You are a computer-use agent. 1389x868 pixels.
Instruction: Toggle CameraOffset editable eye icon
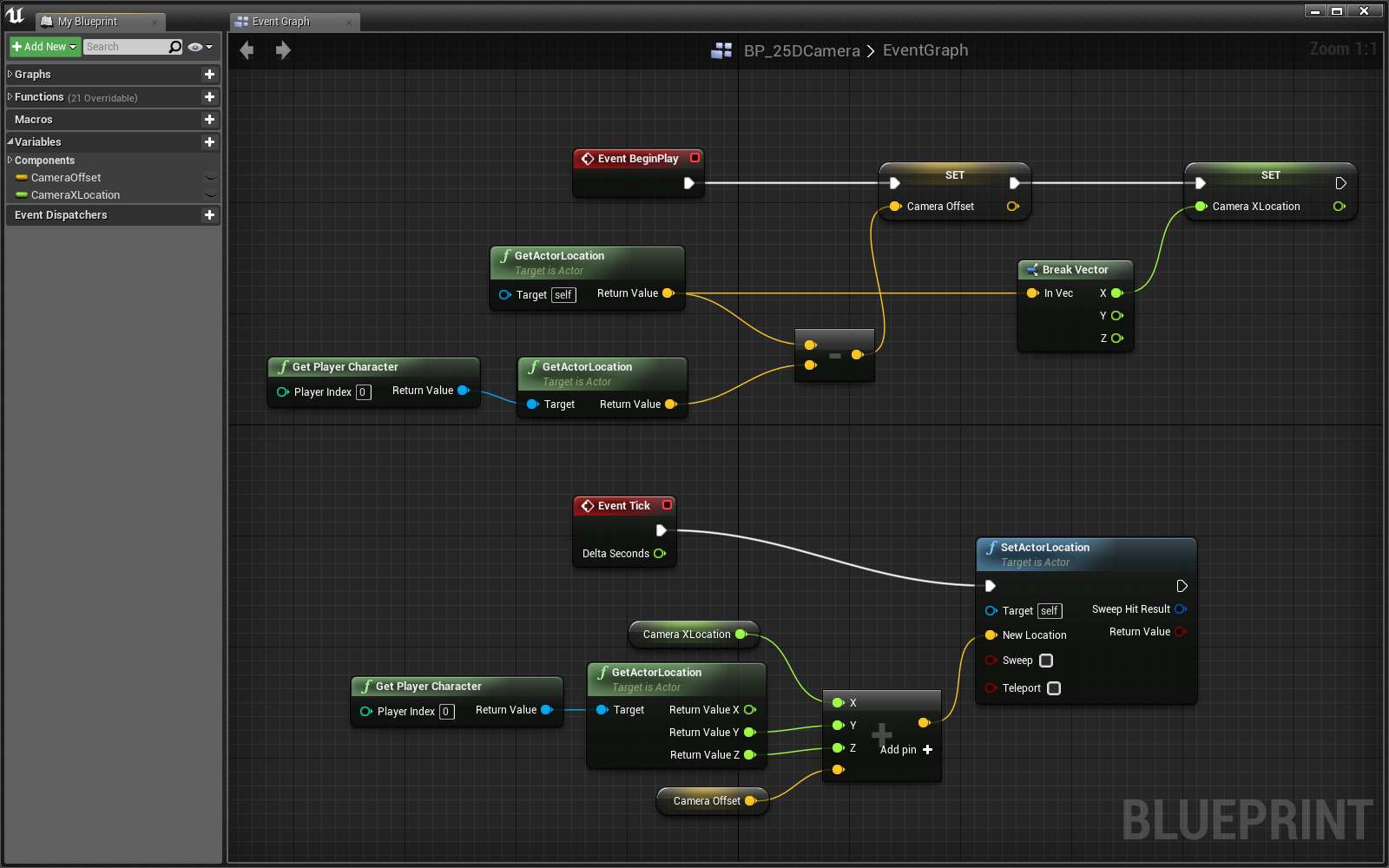[210, 178]
